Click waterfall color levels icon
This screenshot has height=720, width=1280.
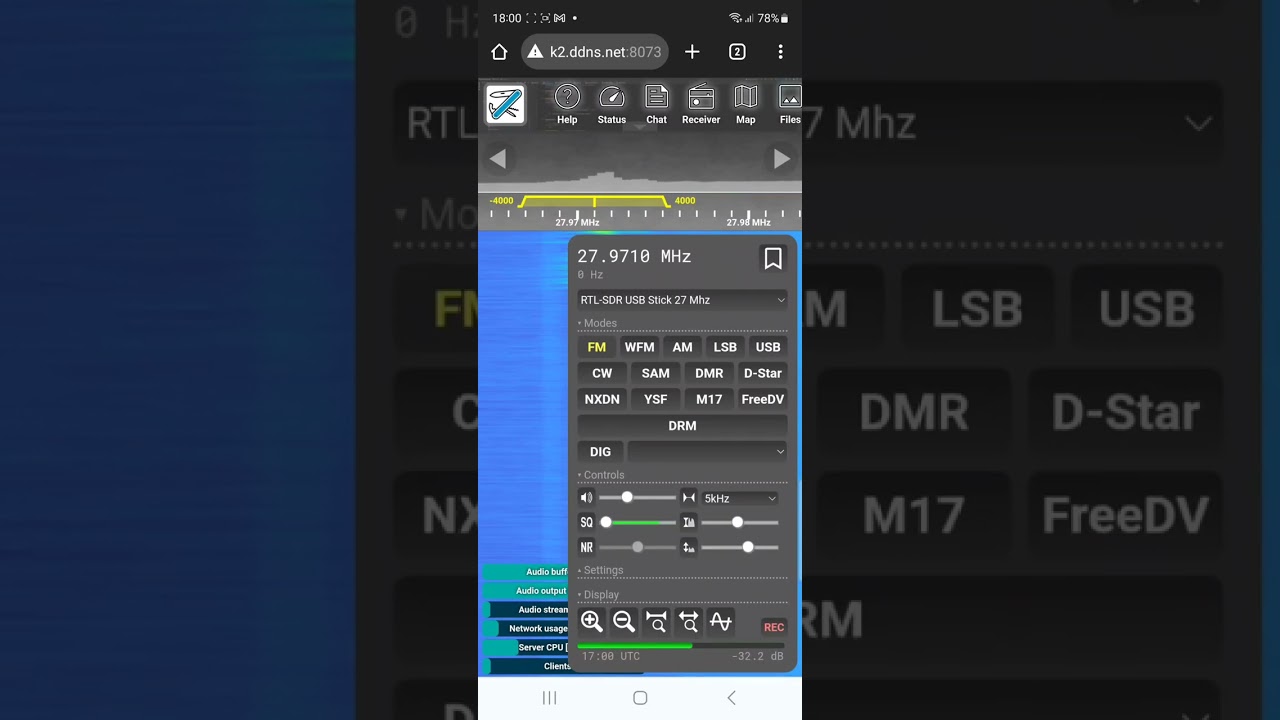click(x=688, y=522)
